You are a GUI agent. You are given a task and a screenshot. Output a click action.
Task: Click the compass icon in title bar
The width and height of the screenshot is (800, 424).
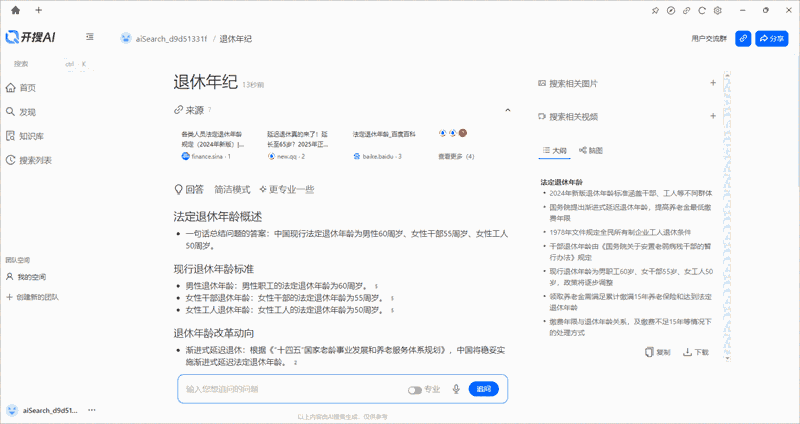coord(671,11)
